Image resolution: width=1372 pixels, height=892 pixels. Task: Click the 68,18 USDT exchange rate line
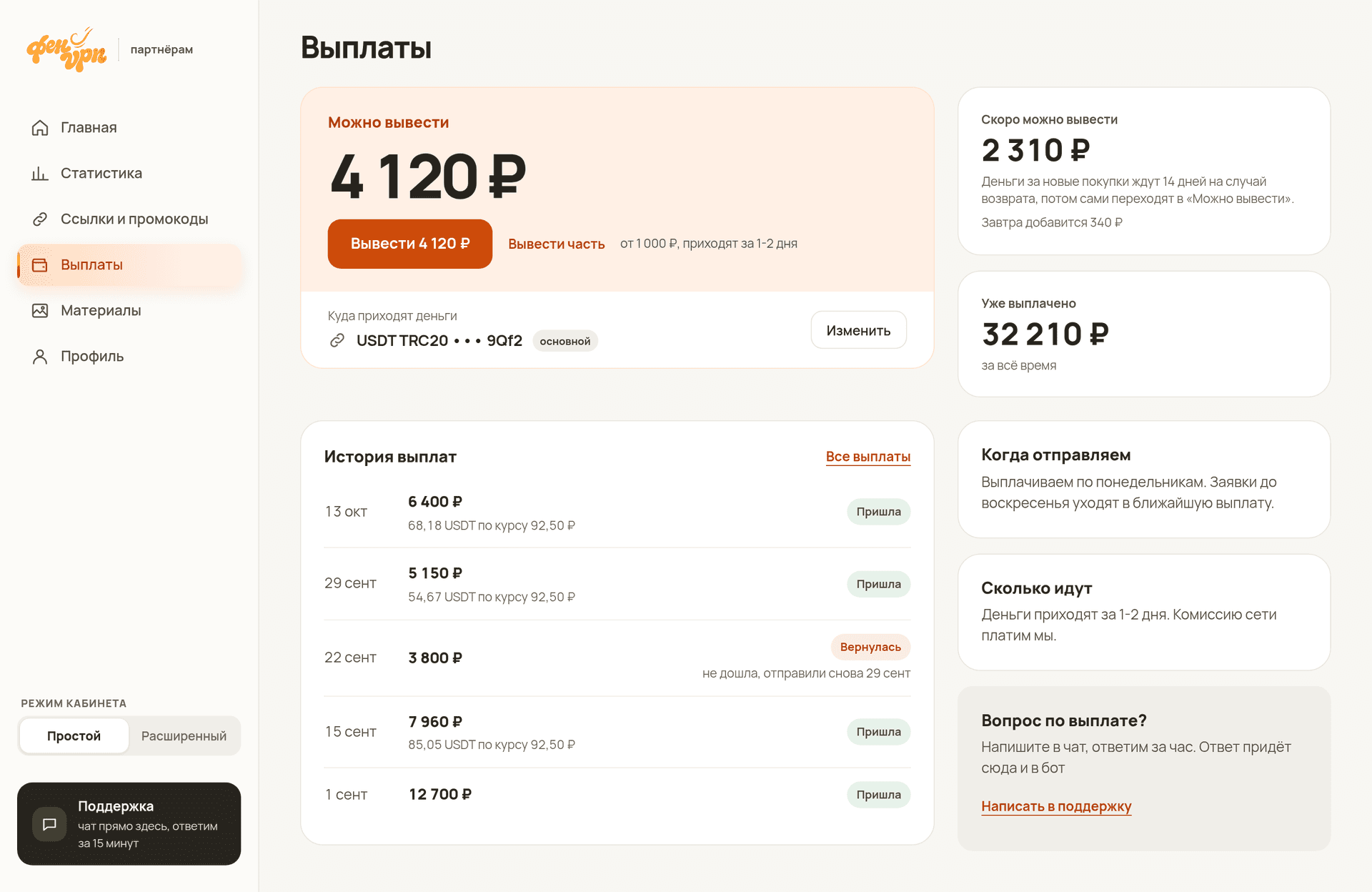(x=492, y=525)
